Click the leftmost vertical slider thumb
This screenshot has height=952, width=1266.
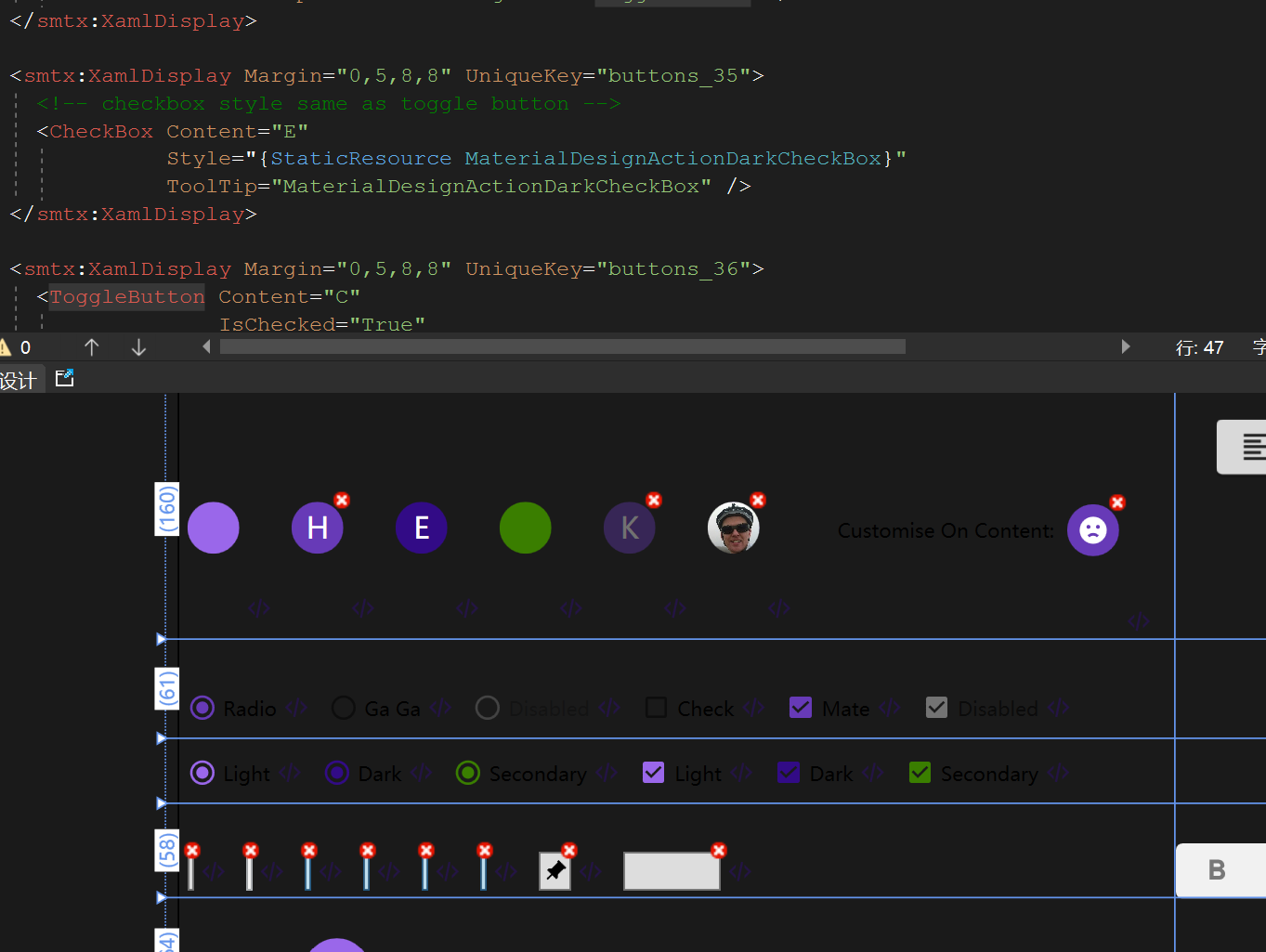click(190, 870)
